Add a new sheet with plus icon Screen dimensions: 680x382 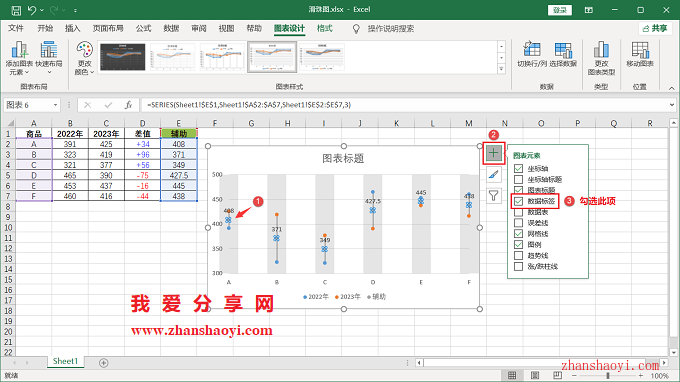click(x=103, y=363)
